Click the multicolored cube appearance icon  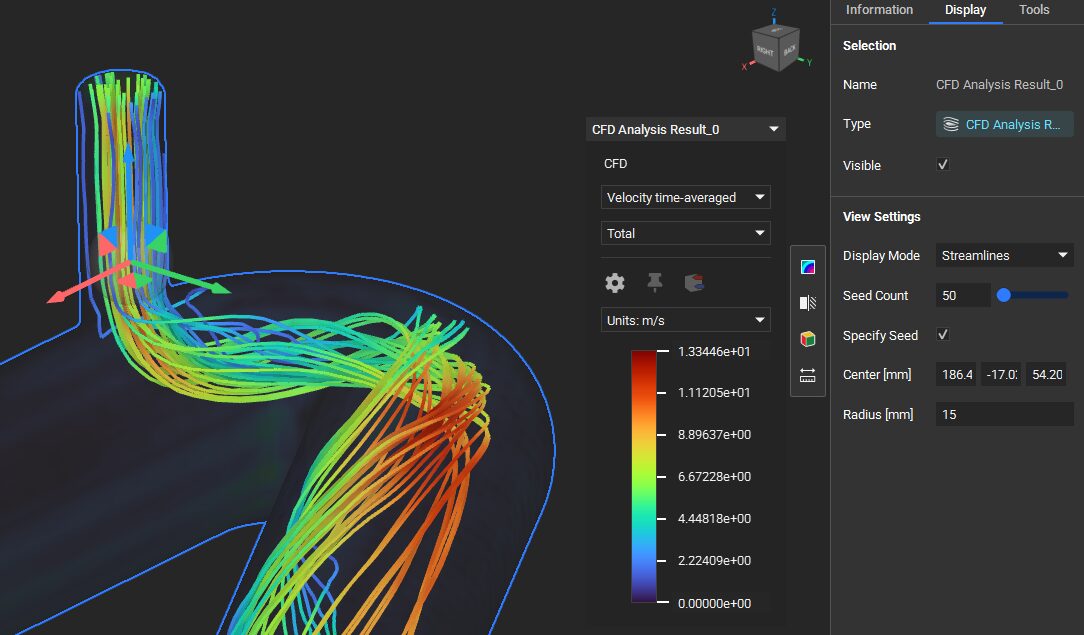(x=808, y=339)
